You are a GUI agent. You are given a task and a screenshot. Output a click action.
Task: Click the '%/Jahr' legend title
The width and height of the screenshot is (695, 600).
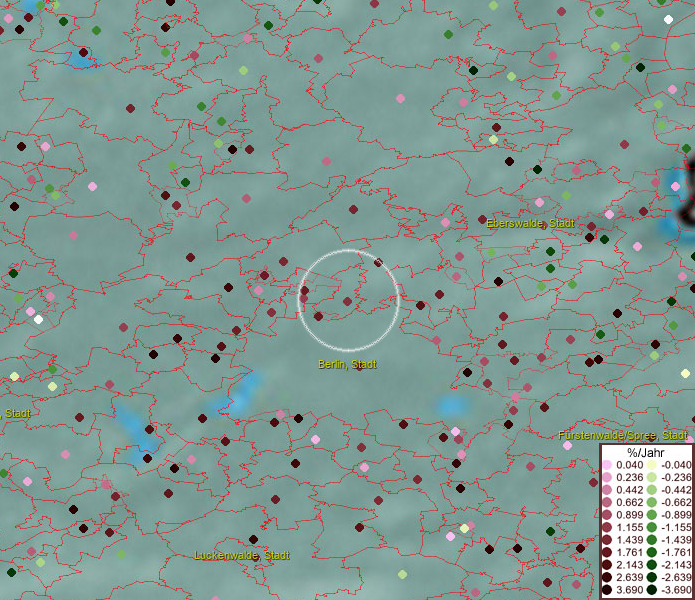(x=646, y=453)
